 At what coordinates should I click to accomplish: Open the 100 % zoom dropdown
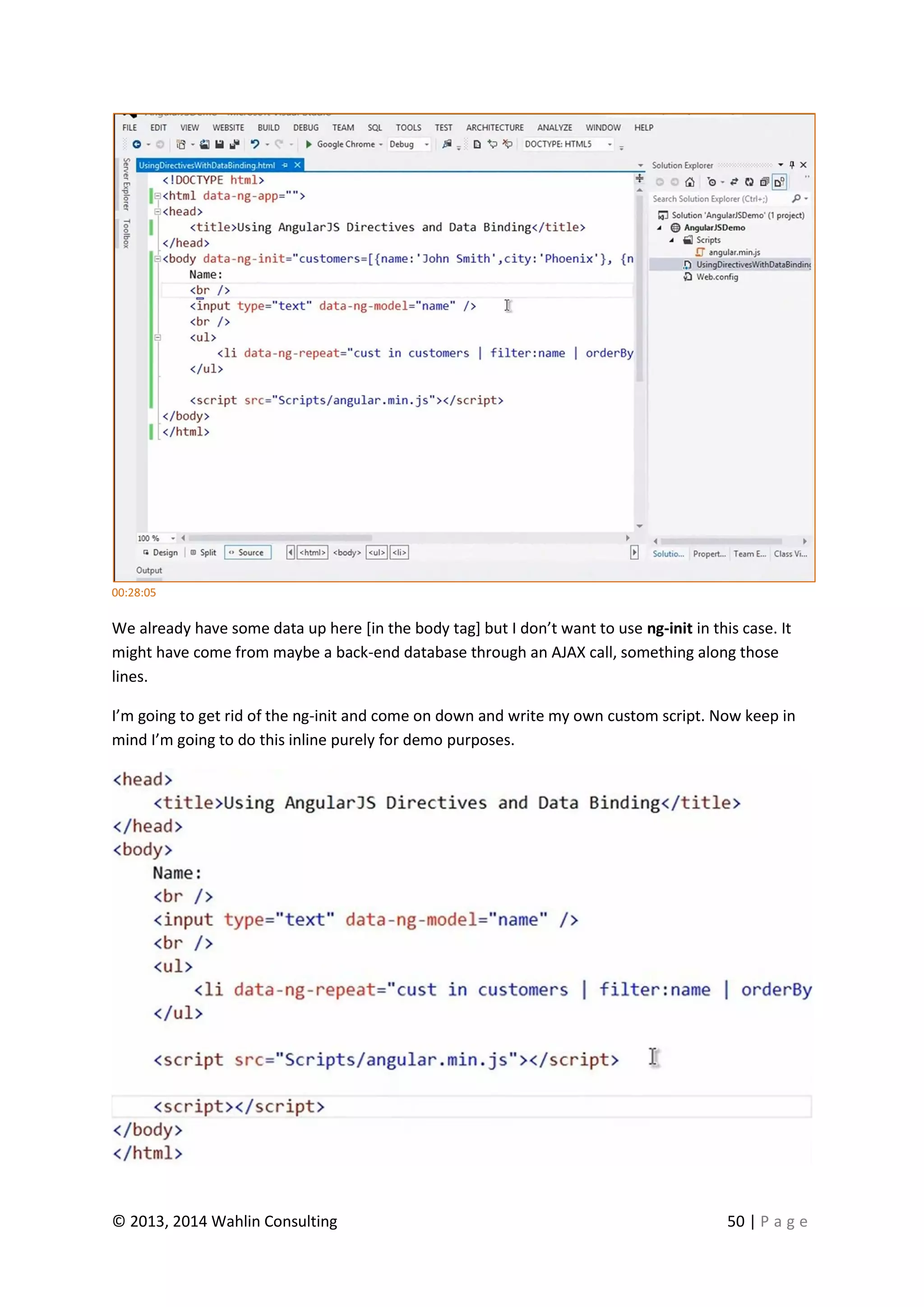(x=173, y=538)
